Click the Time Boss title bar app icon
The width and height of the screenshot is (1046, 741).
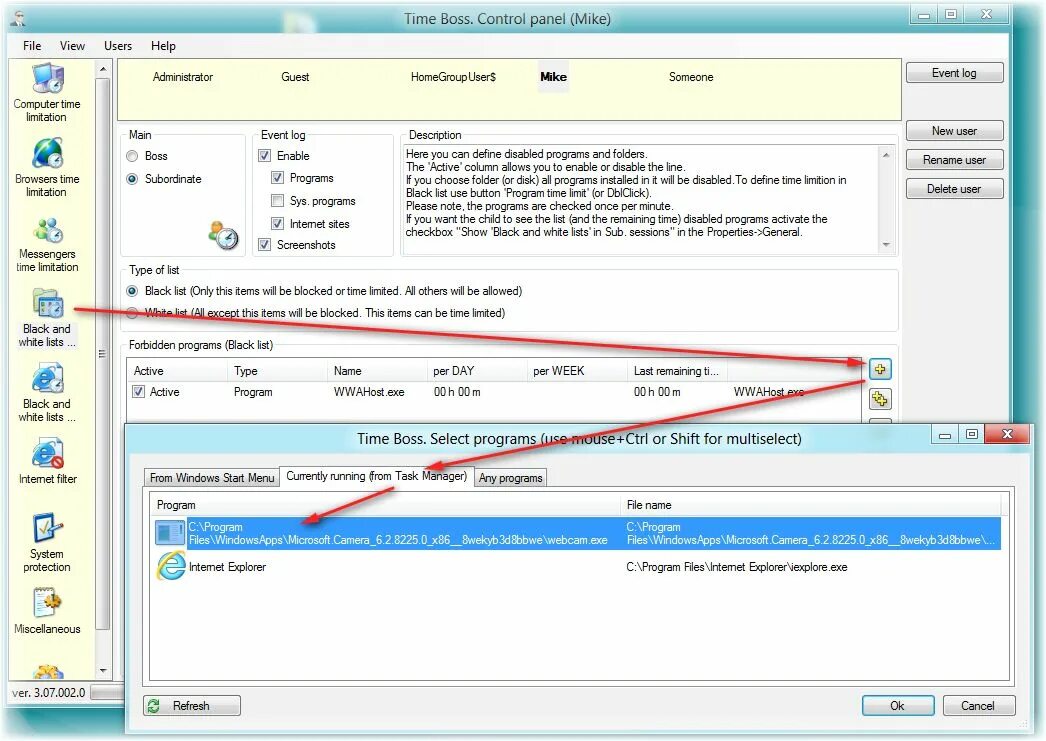click(19, 19)
